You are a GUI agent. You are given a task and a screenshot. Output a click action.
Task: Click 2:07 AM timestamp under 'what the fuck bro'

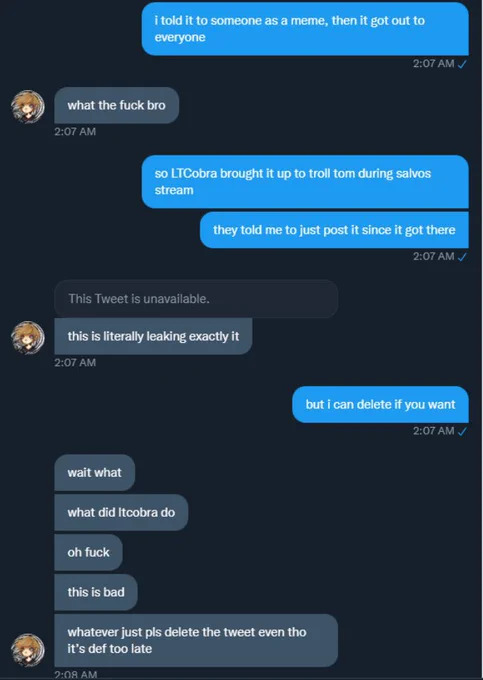(75, 131)
